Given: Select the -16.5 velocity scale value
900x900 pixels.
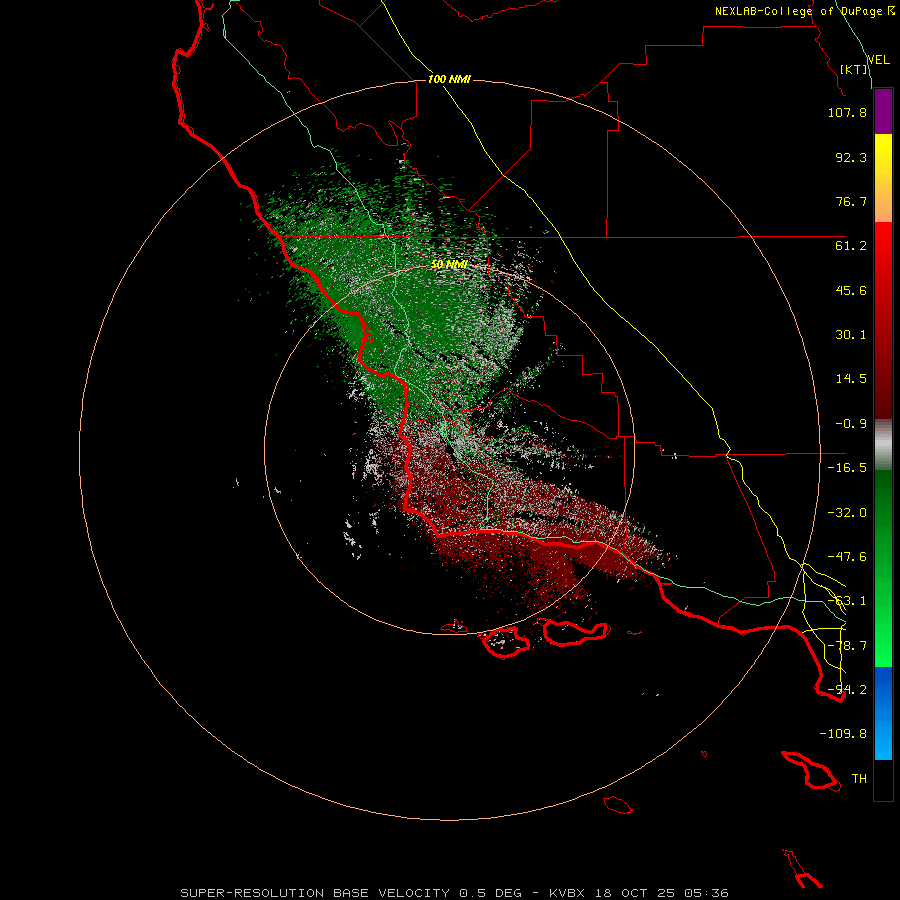Looking at the screenshot, I should (x=847, y=468).
